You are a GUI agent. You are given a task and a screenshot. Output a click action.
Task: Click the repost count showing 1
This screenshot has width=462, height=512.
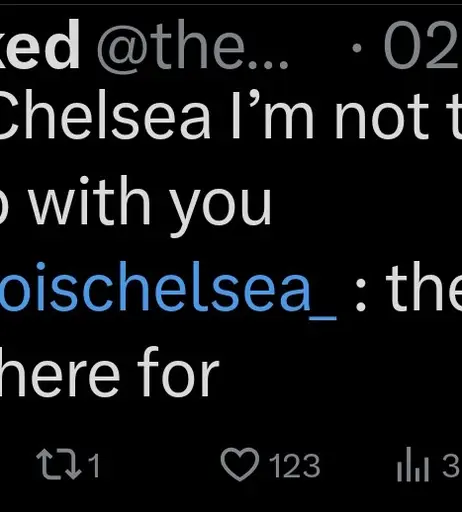pos(94,465)
